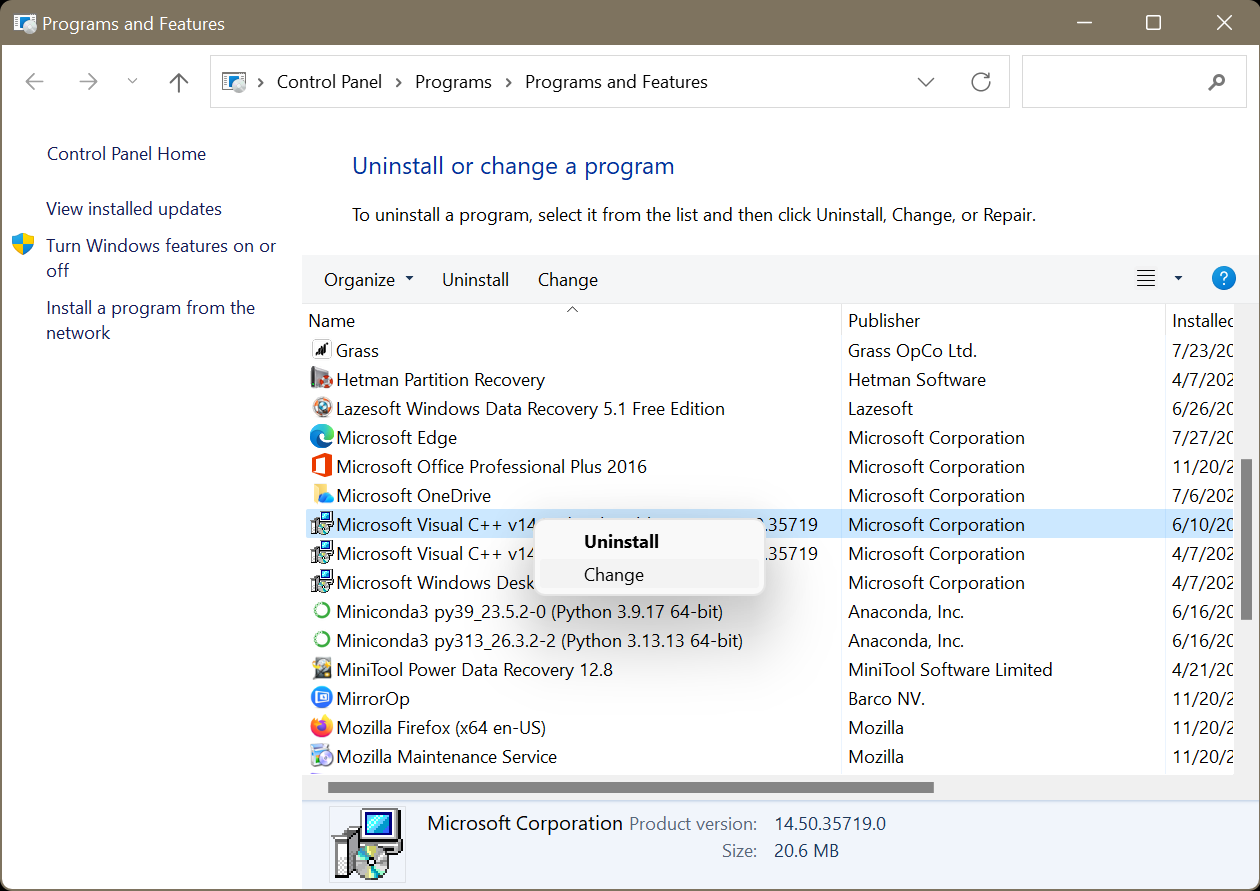
Task: Open Turn Windows features on or off
Action: tap(161, 258)
